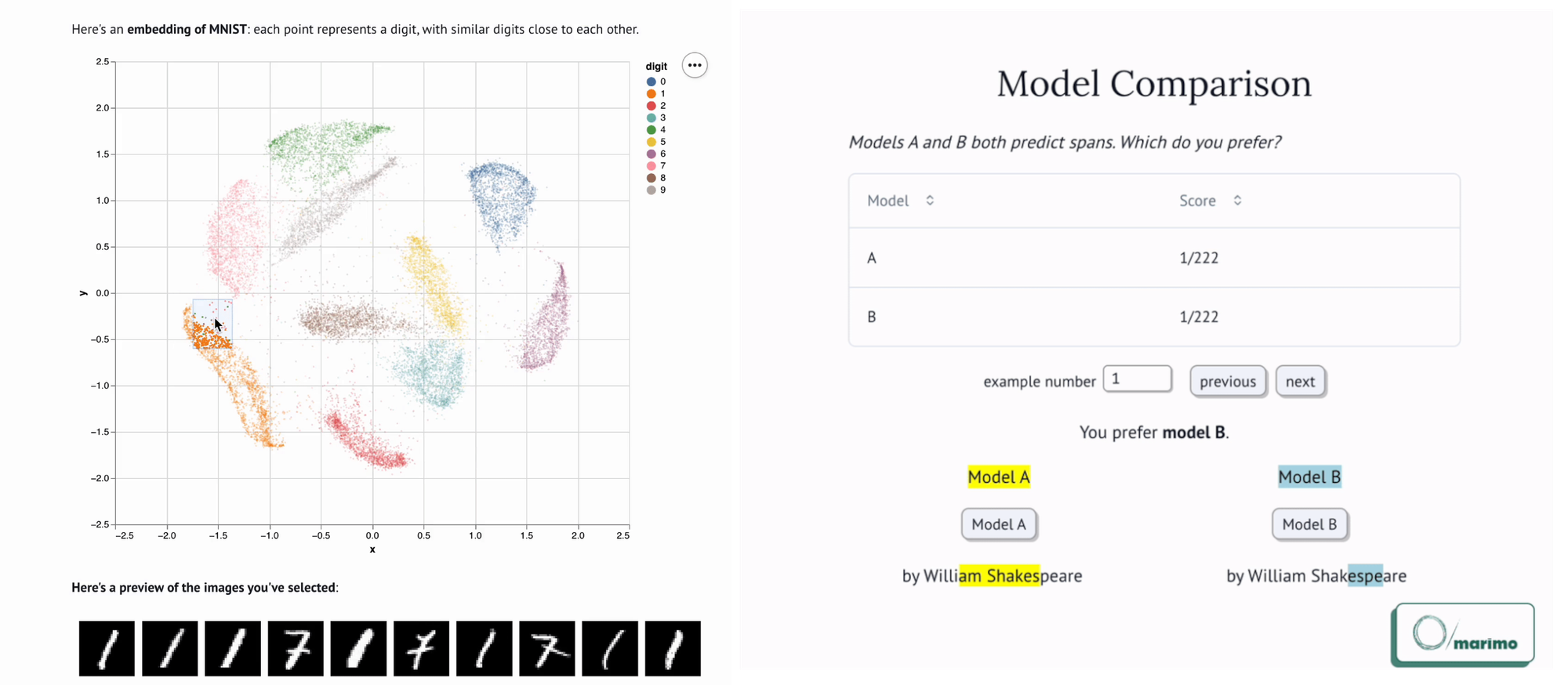Sort table by Model column arrows
Image resolution: width=1568 pixels, height=685 pixels.
pyautogui.click(x=930, y=201)
